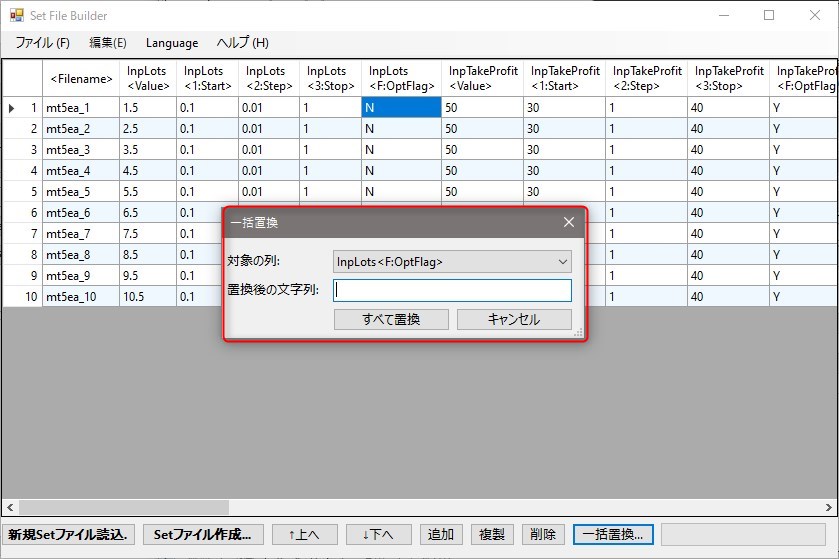This screenshot has height=559, width=839.
Task: Click the Setファイル作成... button
Action: 203,534
